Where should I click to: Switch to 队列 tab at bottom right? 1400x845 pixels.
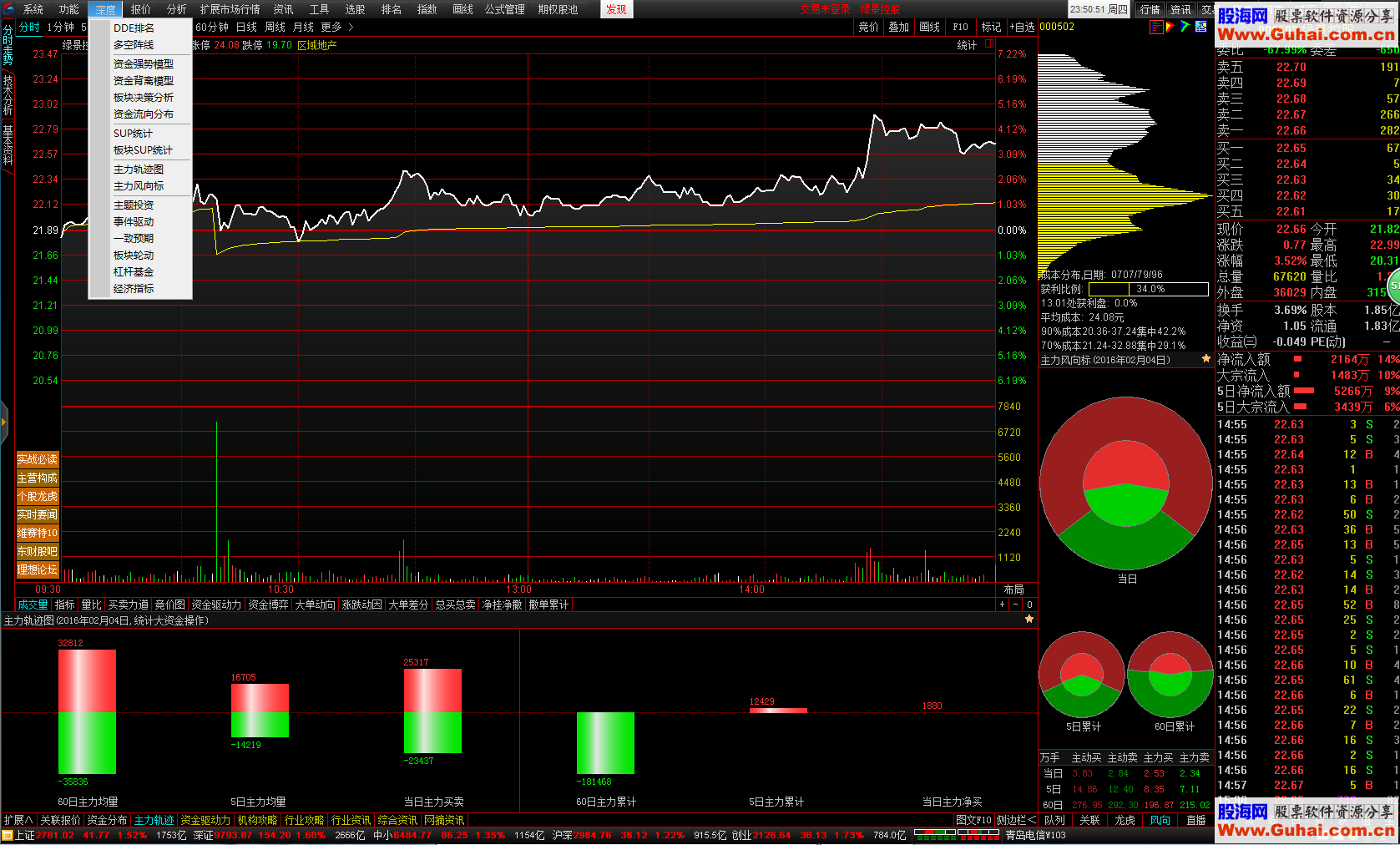(1054, 820)
